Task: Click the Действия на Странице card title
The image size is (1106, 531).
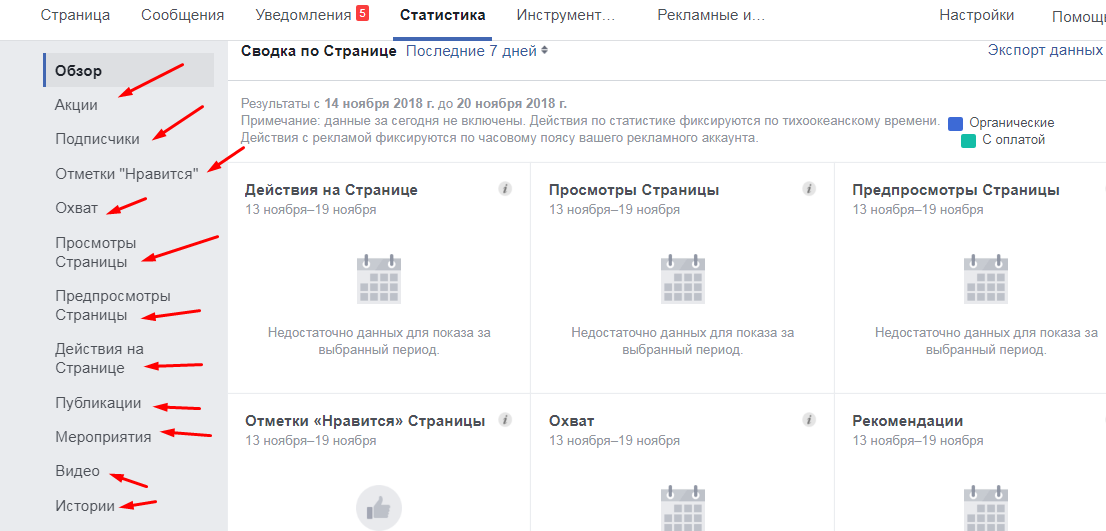Action: pyautogui.click(x=331, y=190)
